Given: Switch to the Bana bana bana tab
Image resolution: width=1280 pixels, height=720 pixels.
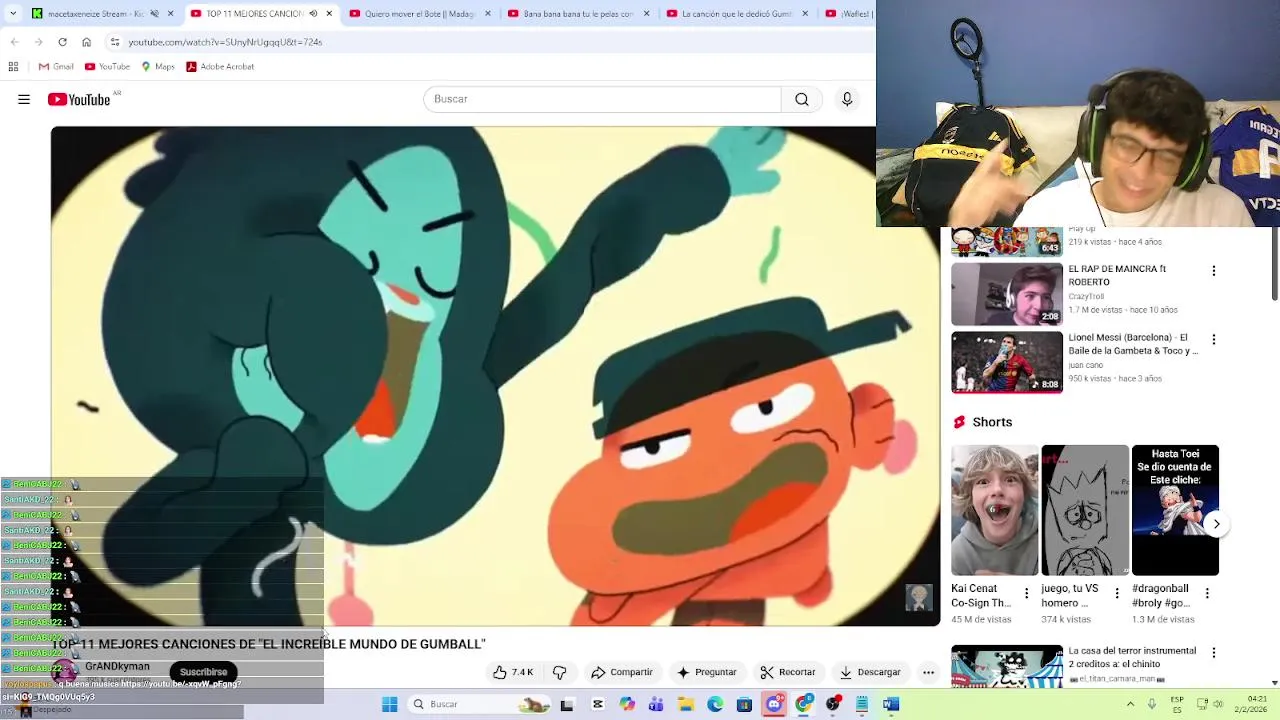Looking at the screenshot, I should [x=580, y=14].
